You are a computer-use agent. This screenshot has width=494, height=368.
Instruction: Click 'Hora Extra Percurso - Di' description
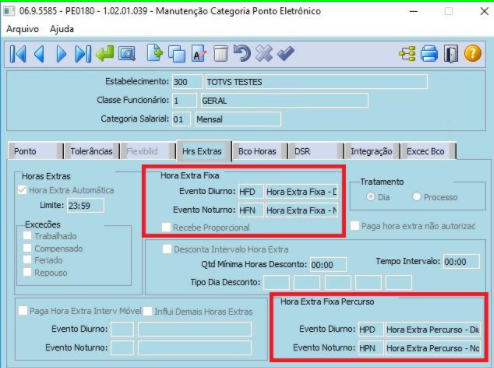tap(433, 330)
